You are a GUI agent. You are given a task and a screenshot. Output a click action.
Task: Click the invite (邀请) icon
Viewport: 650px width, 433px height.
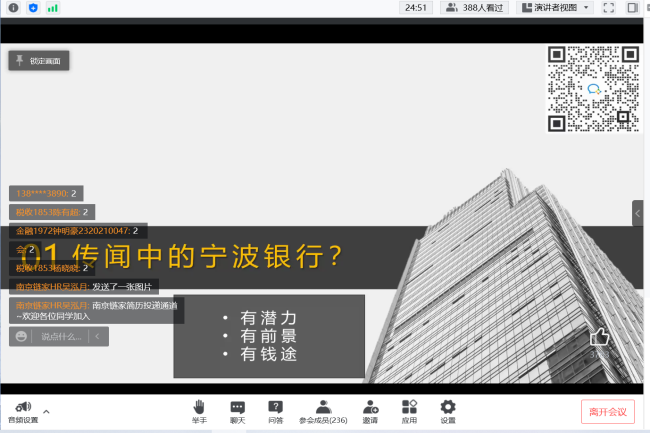370,410
